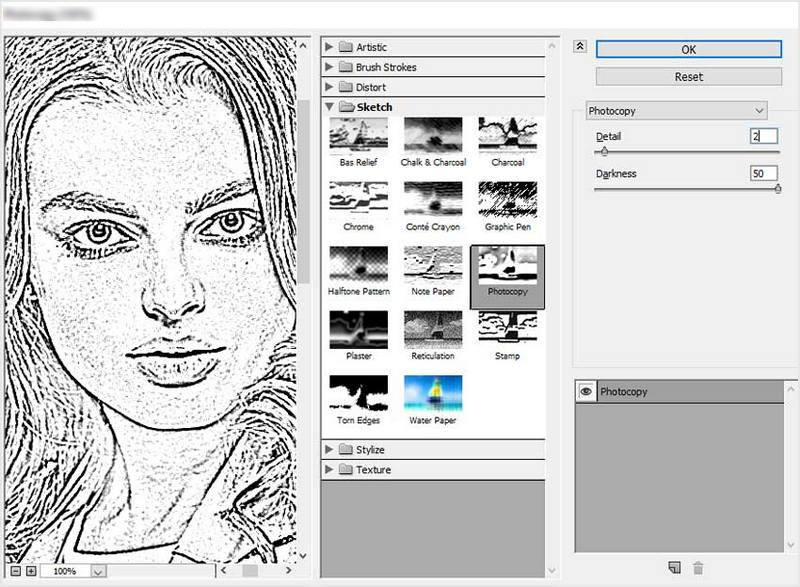The width and height of the screenshot is (800, 587).
Task: Click the 100% zoom level field
Action: [65, 571]
